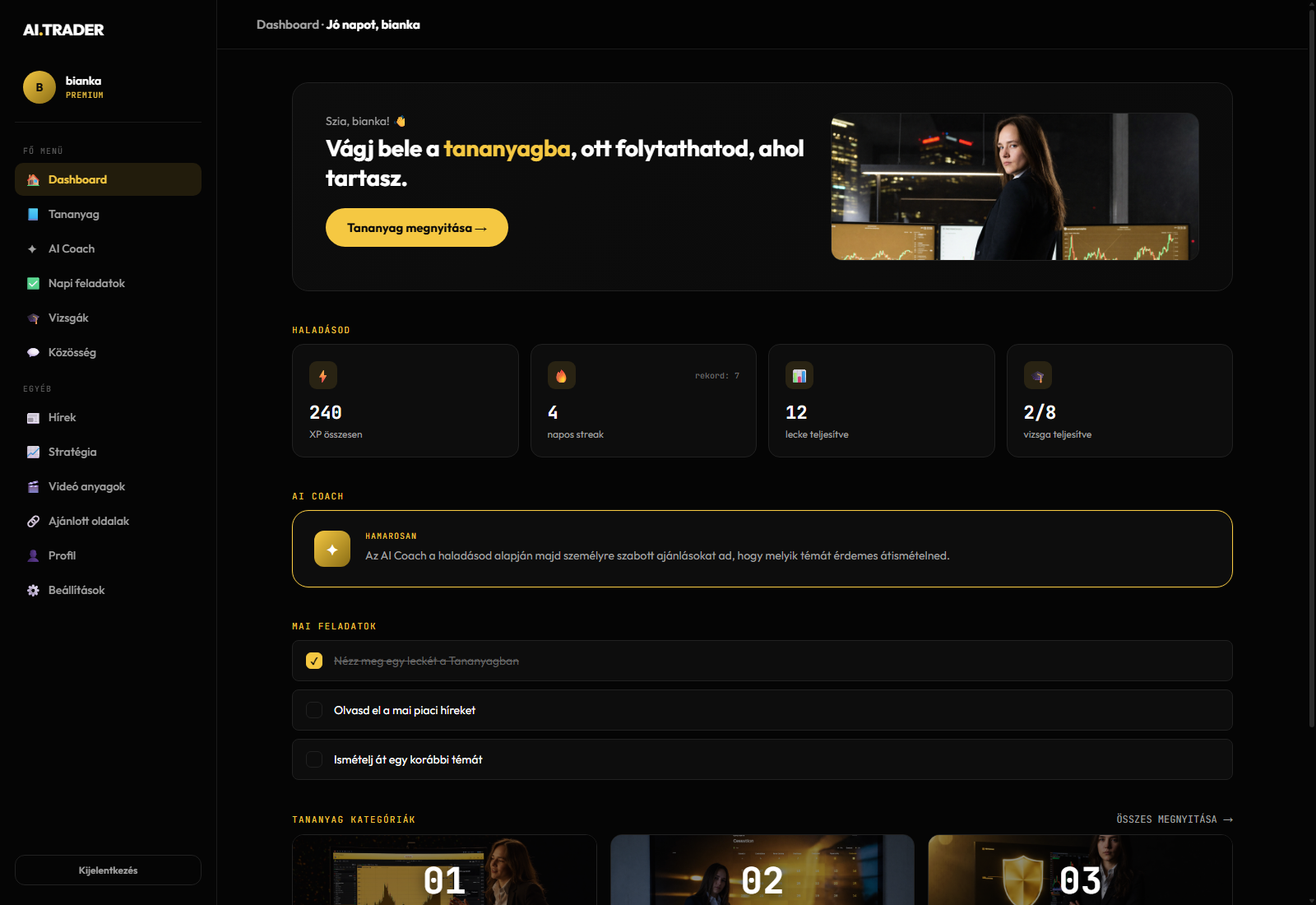1316x905 pixels.
Task: Click the Vizsgák graduation cap icon
Action: click(x=33, y=318)
